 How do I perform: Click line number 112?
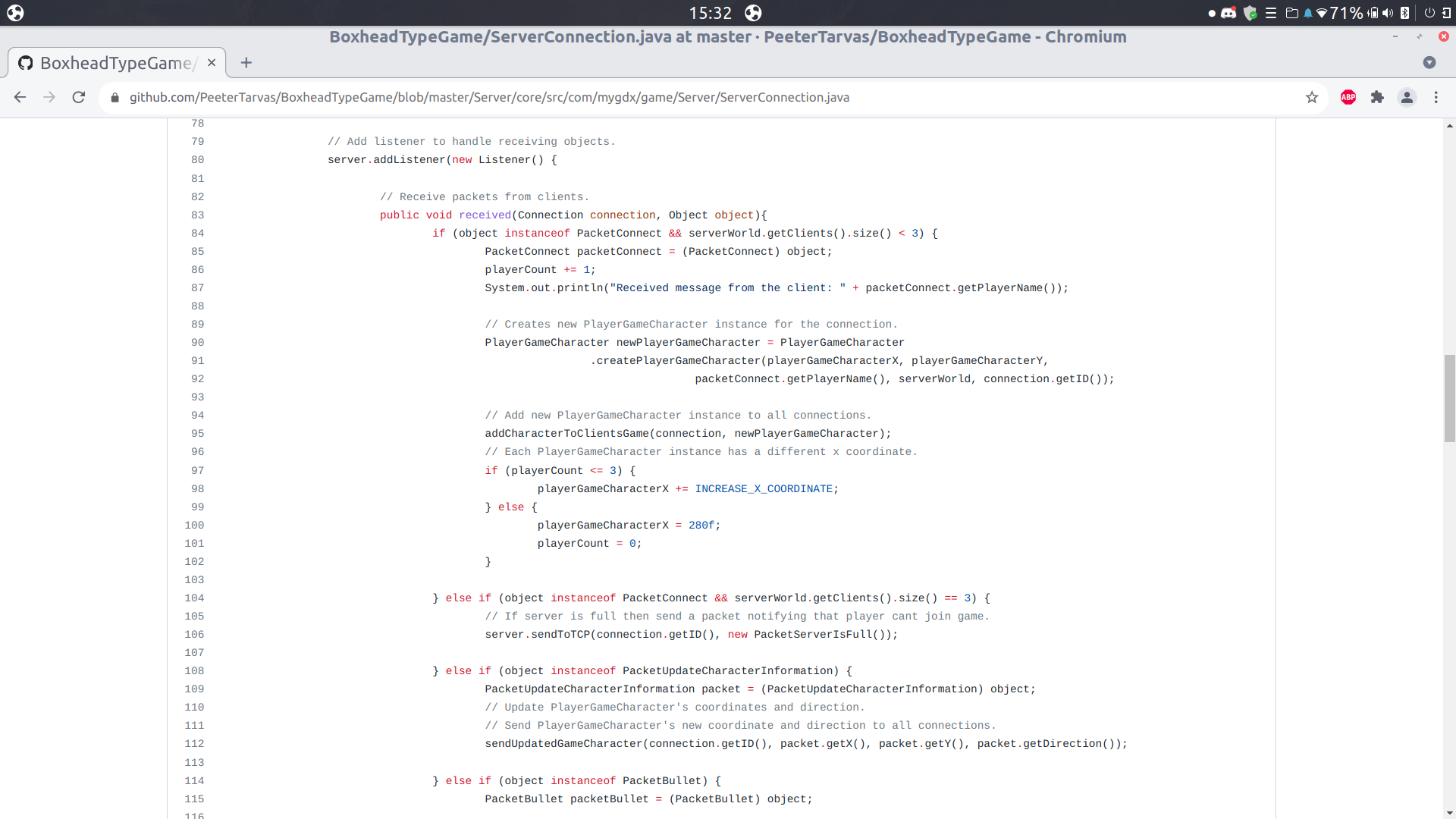[x=194, y=744]
